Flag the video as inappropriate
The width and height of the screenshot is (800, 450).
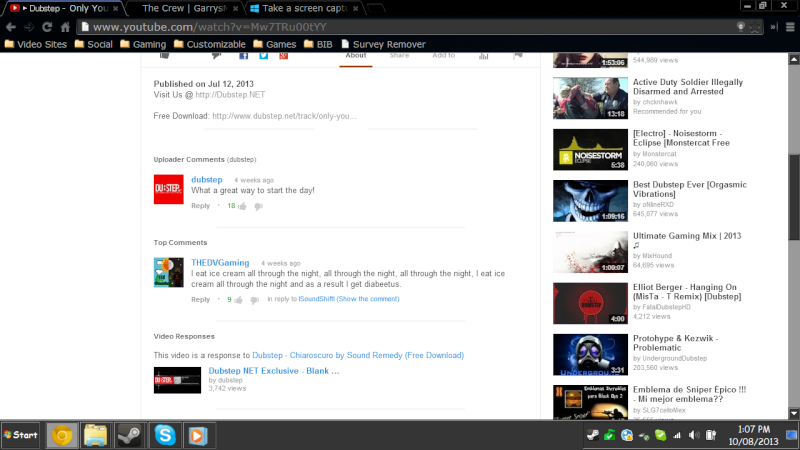tap(518, 56)
